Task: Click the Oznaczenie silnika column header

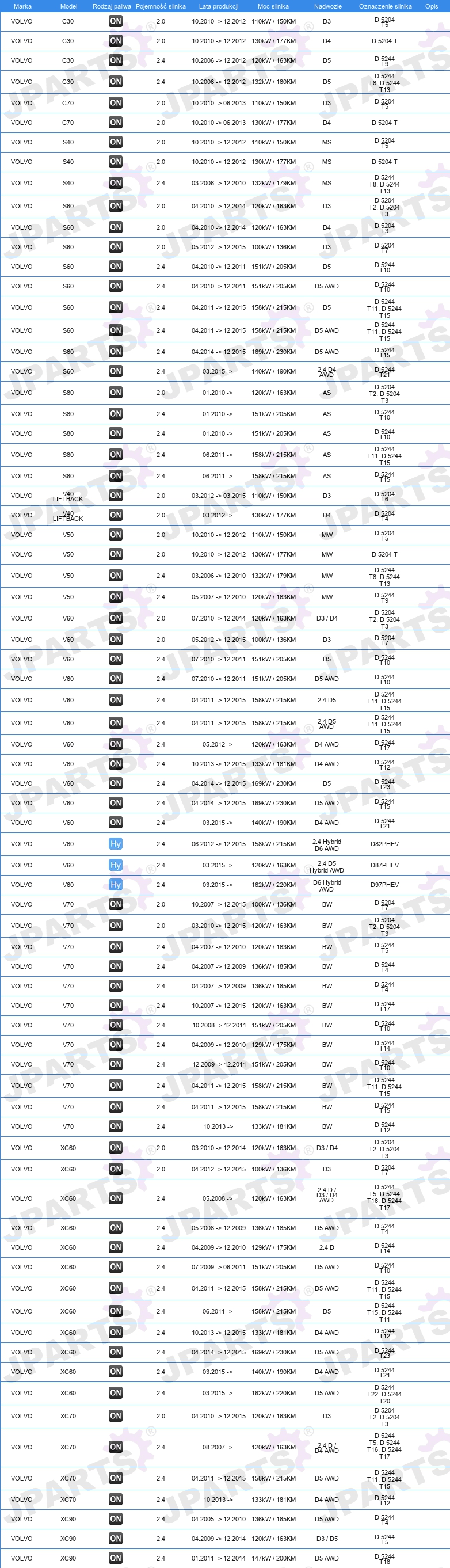Action: click(x=385, y=6)
